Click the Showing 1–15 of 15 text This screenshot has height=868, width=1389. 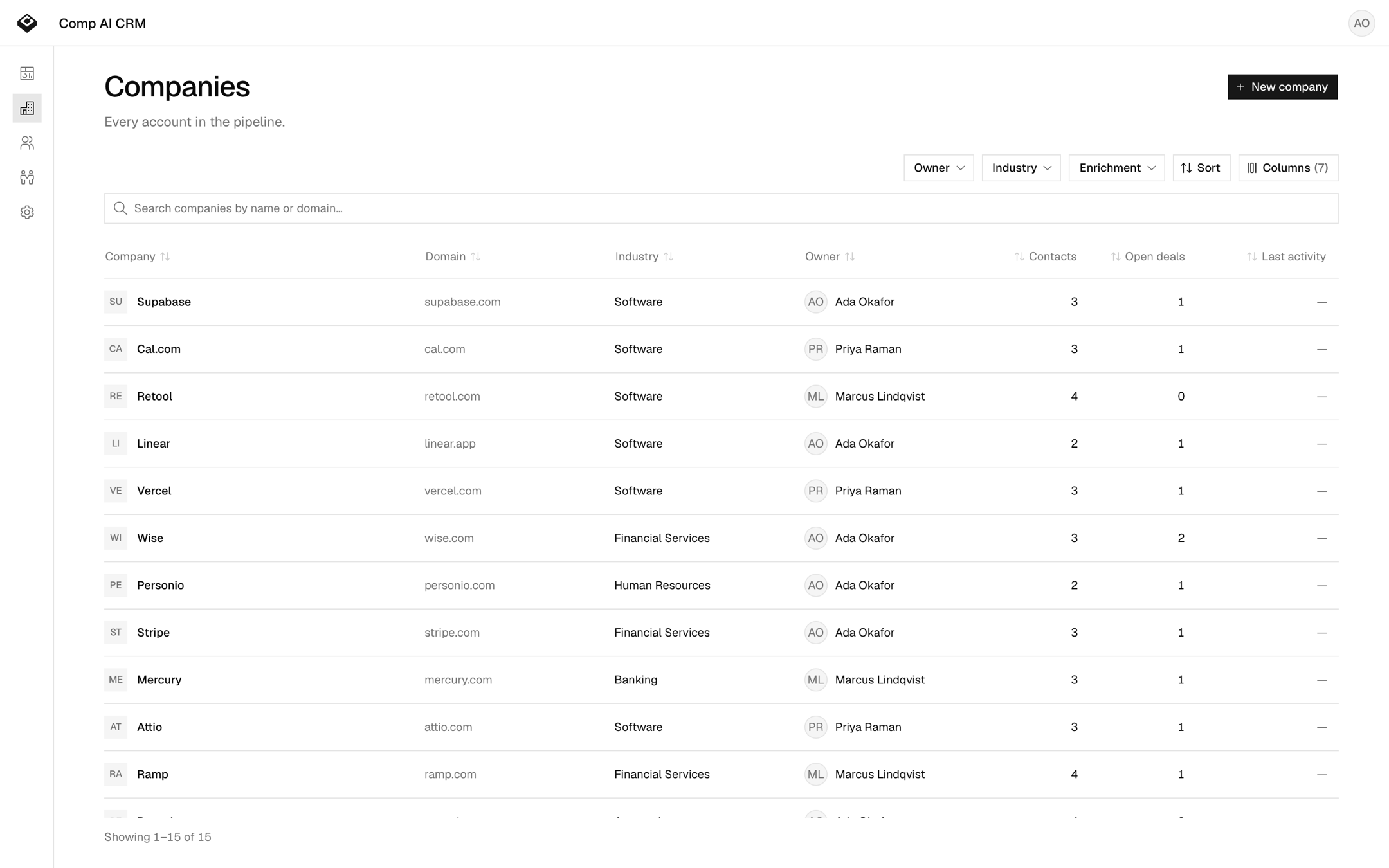click(x=158, y=837)
